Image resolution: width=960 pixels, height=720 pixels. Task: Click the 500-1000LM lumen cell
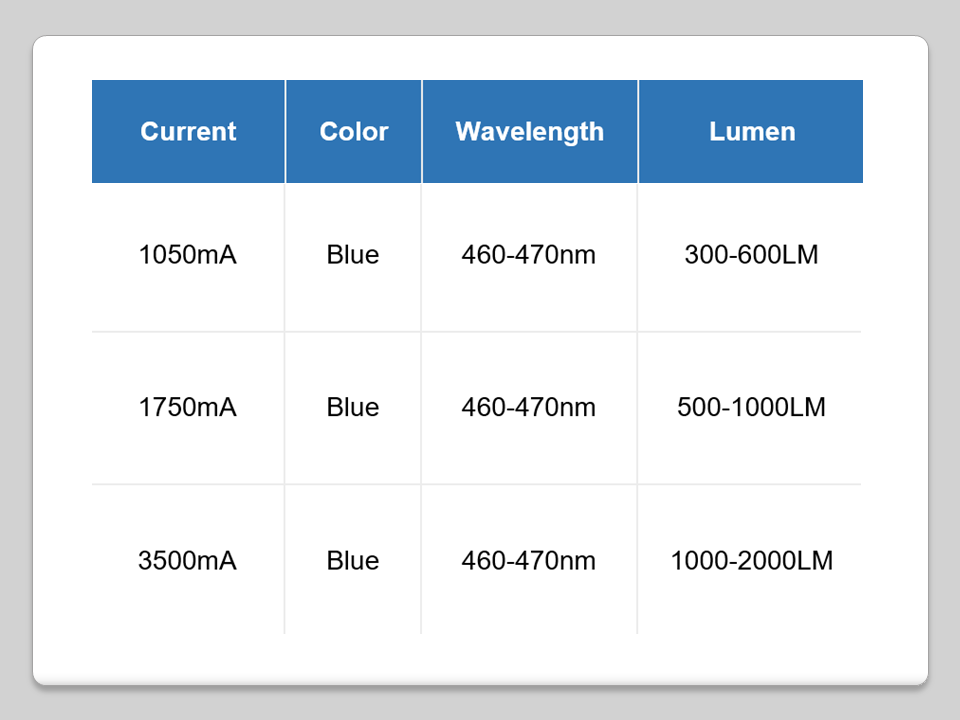pos(751,407)
